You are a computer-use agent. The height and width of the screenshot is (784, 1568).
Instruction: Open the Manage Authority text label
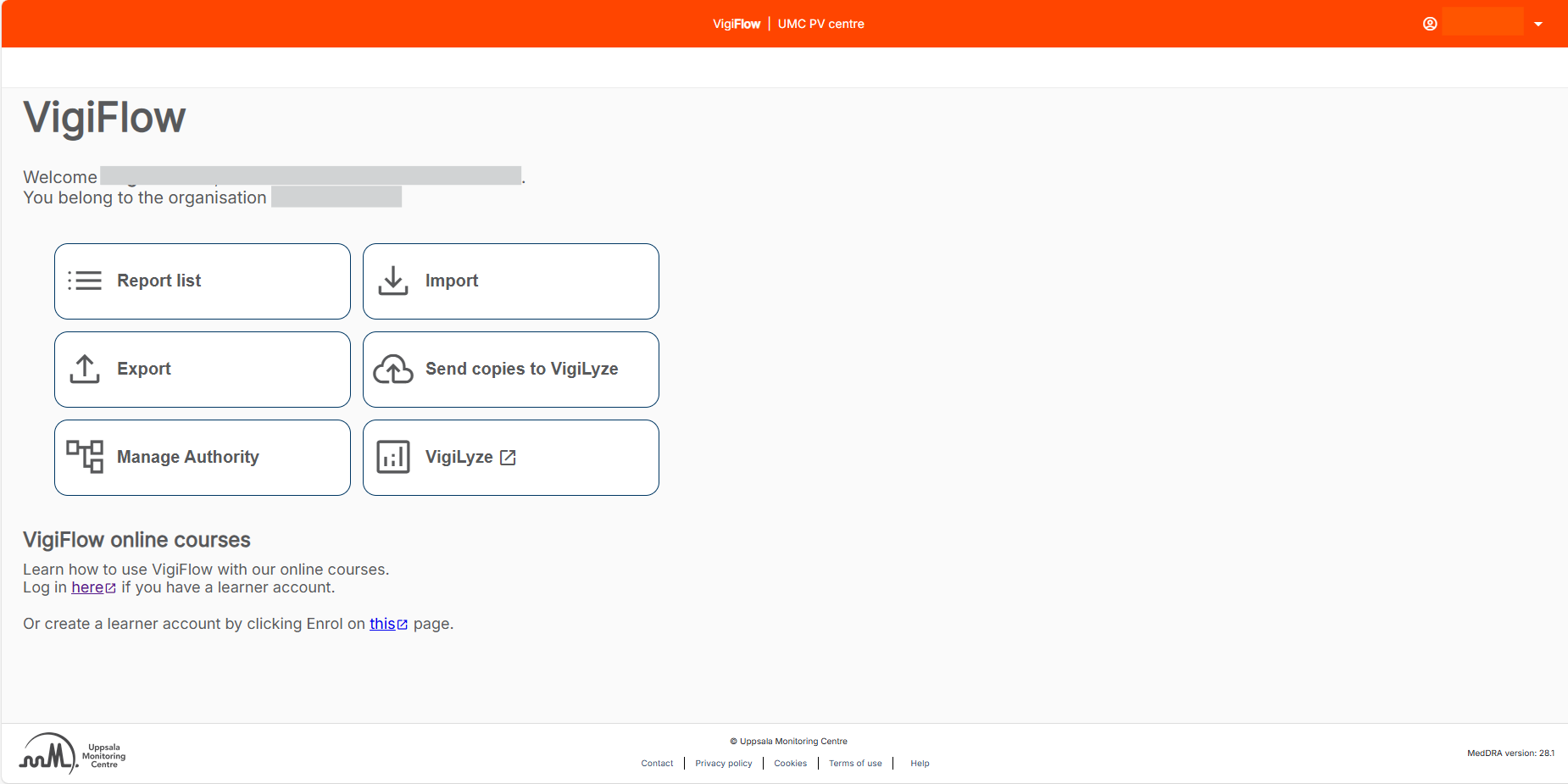point(187,457)
